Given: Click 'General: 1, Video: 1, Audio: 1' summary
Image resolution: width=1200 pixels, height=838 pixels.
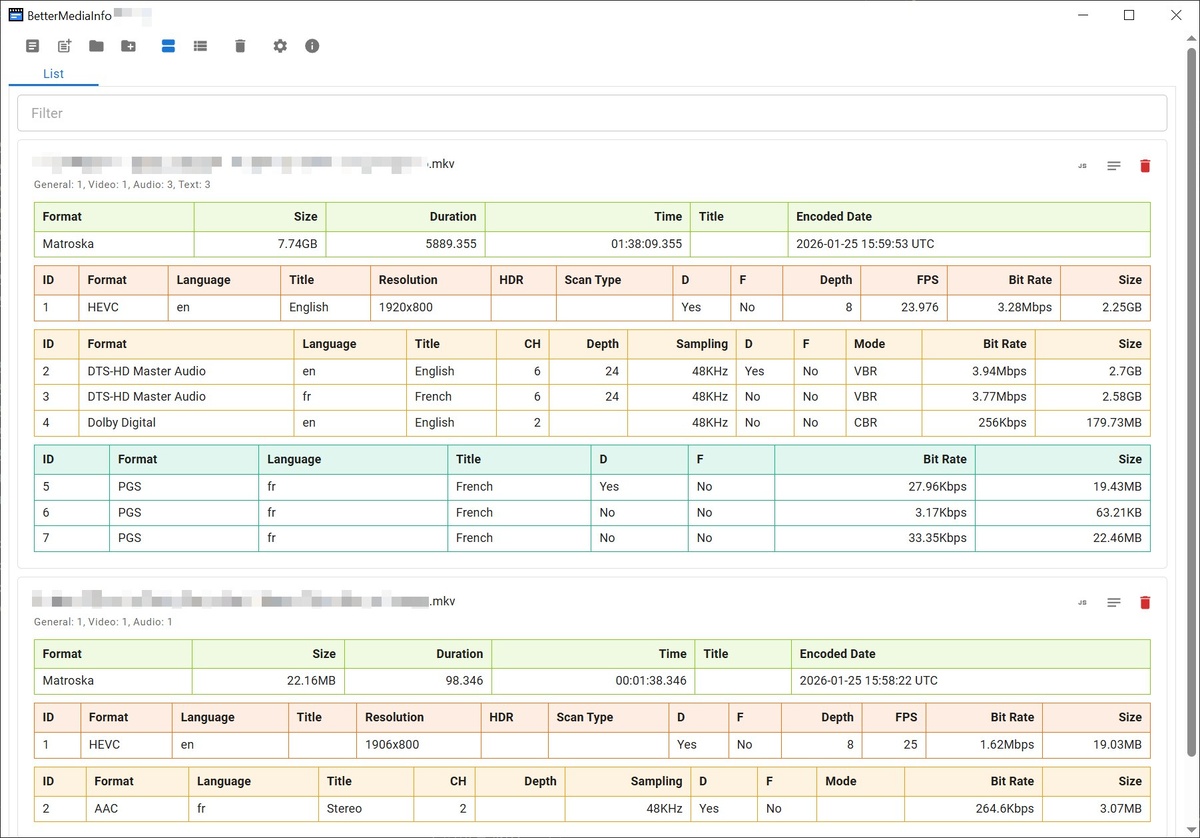Looking at the screenshot, I should point(103,622).
